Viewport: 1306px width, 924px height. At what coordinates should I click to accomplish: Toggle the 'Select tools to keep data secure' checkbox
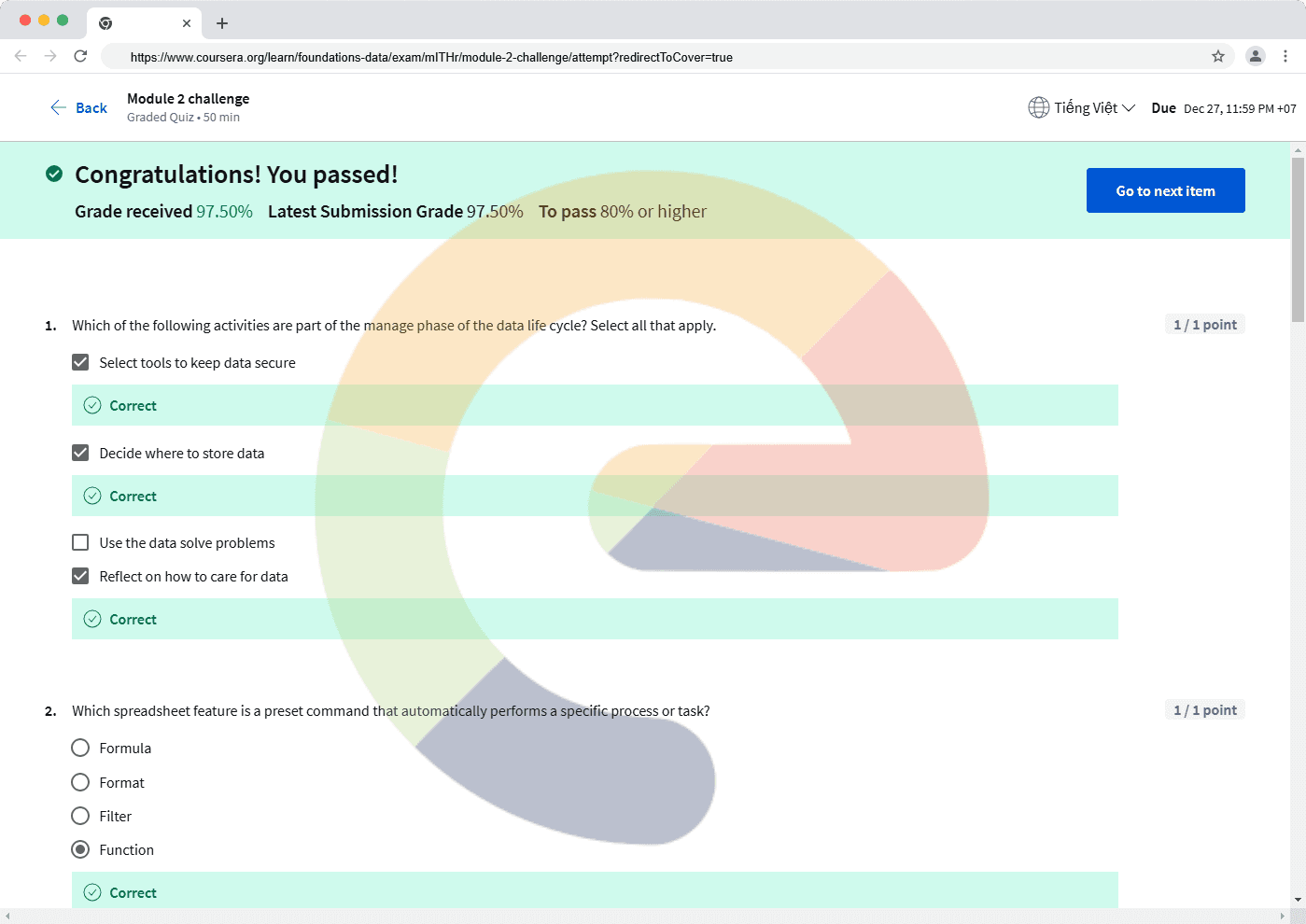80,362
